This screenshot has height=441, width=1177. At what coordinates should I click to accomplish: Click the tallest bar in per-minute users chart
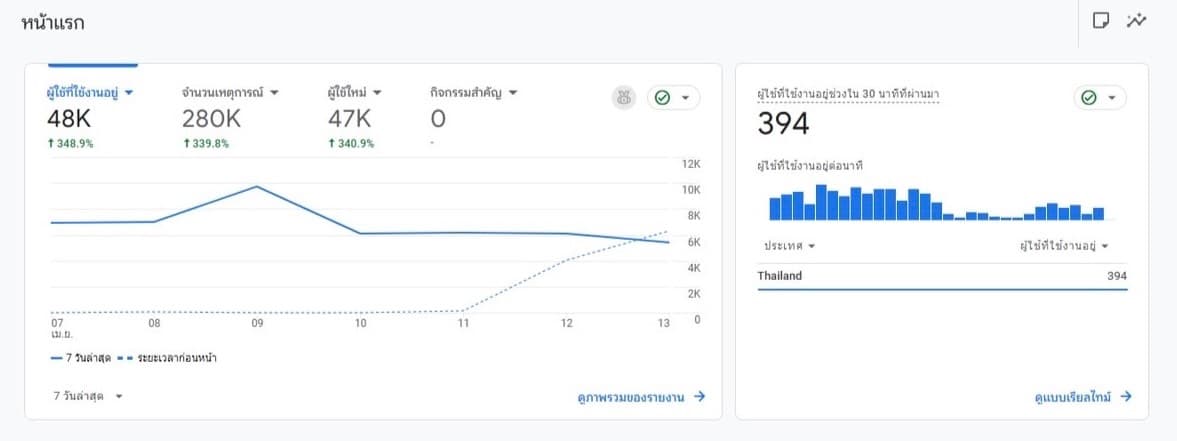click(x=821, y=203)
